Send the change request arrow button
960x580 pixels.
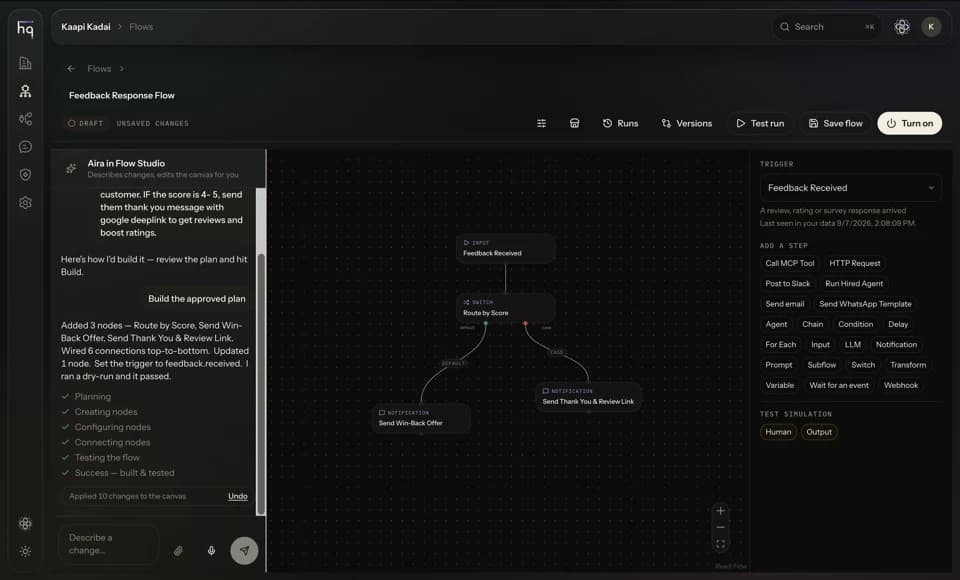click(x=244, y=551)
